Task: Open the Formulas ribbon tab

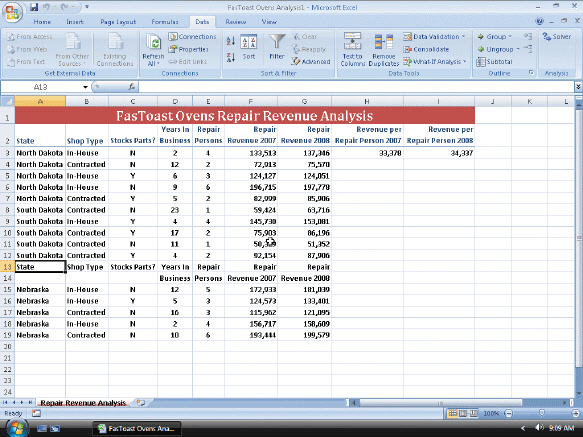Action: coord(165,22)
